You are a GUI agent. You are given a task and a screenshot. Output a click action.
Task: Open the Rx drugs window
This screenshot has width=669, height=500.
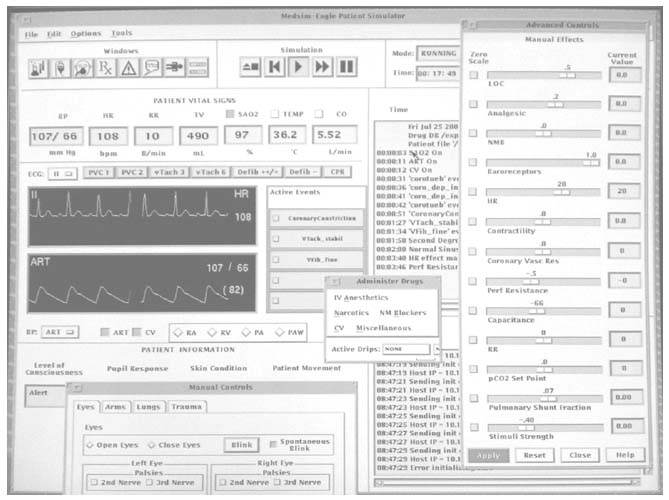click(105, 68)
